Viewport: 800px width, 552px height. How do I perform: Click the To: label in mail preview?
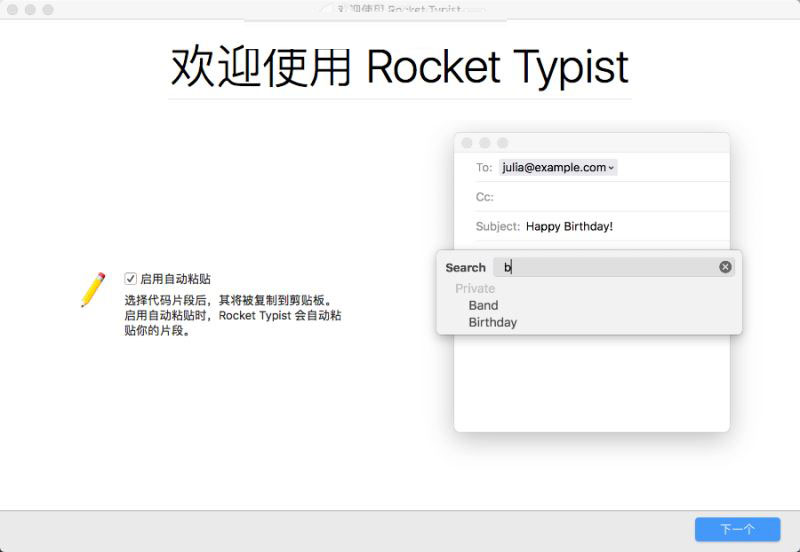coord(484,167)
